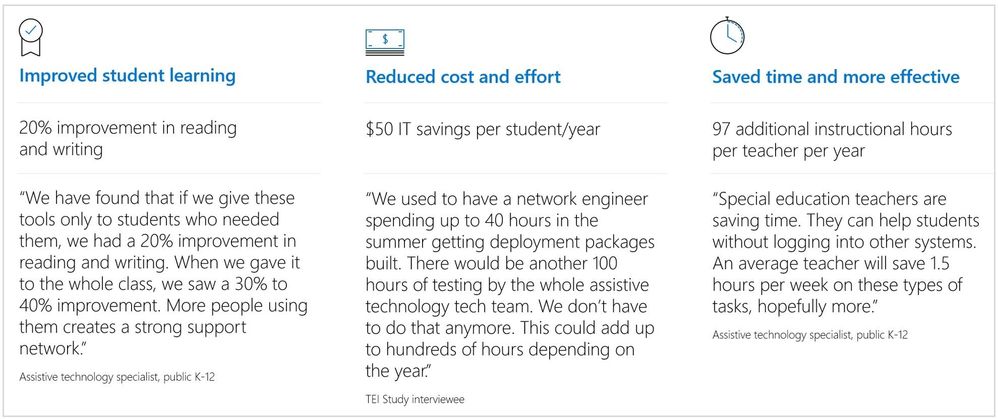Image resolution: width=998 pixels, height=419 pixels.
Task: Click divider line under Reduced cost heading
Action: [x=515, y=103]
